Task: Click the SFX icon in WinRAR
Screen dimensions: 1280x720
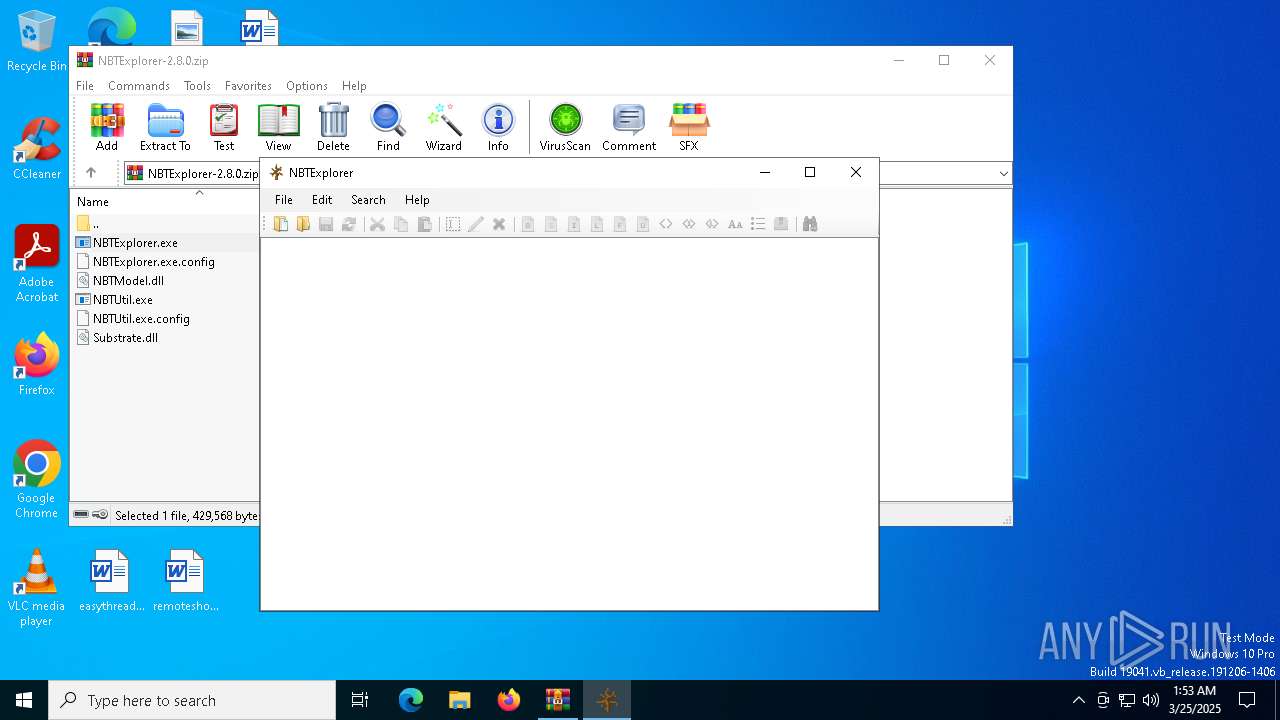Action: click(689, 127)
